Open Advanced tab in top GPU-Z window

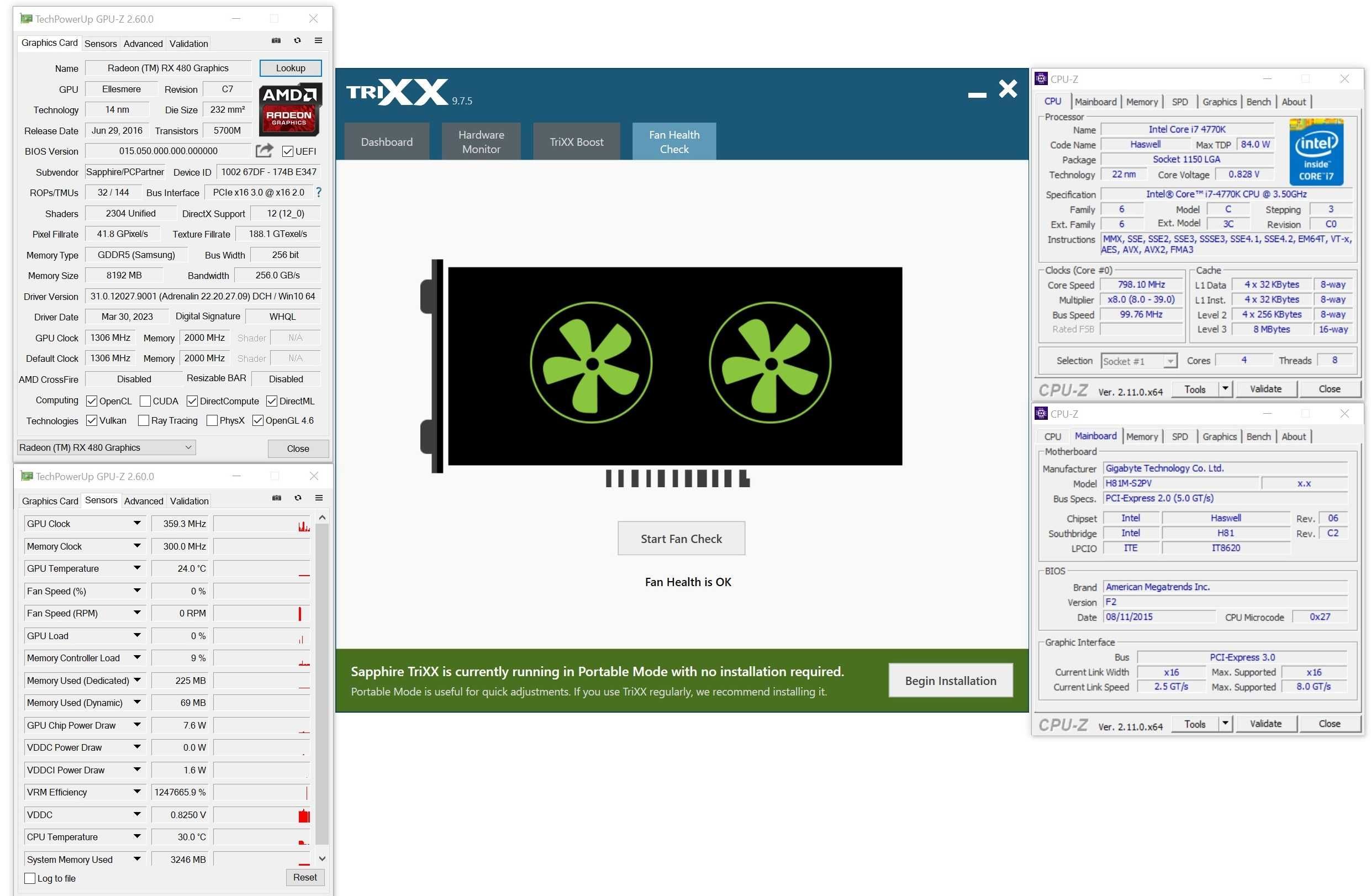coord(143,43)
